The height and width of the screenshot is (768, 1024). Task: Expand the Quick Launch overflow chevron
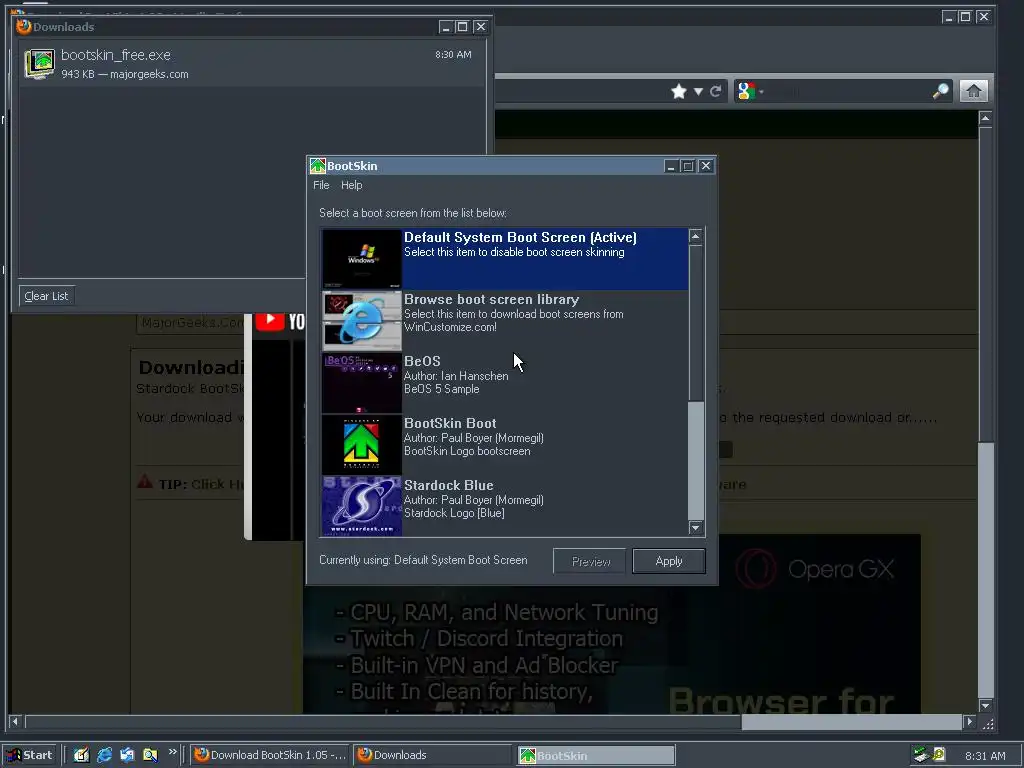point(172,752)
